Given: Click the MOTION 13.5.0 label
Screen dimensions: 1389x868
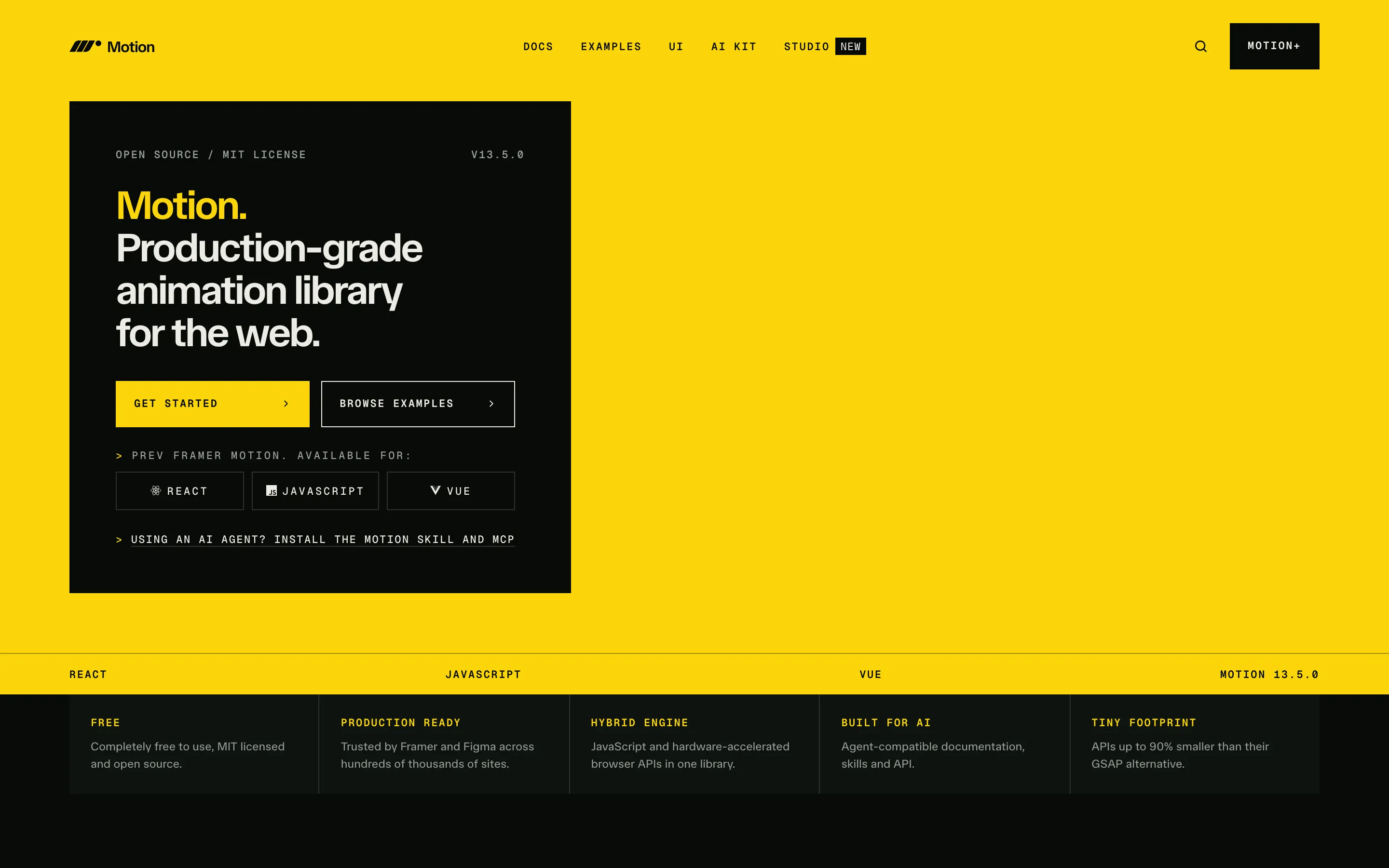Looking at the screenshot, I should pos(1269,675).
